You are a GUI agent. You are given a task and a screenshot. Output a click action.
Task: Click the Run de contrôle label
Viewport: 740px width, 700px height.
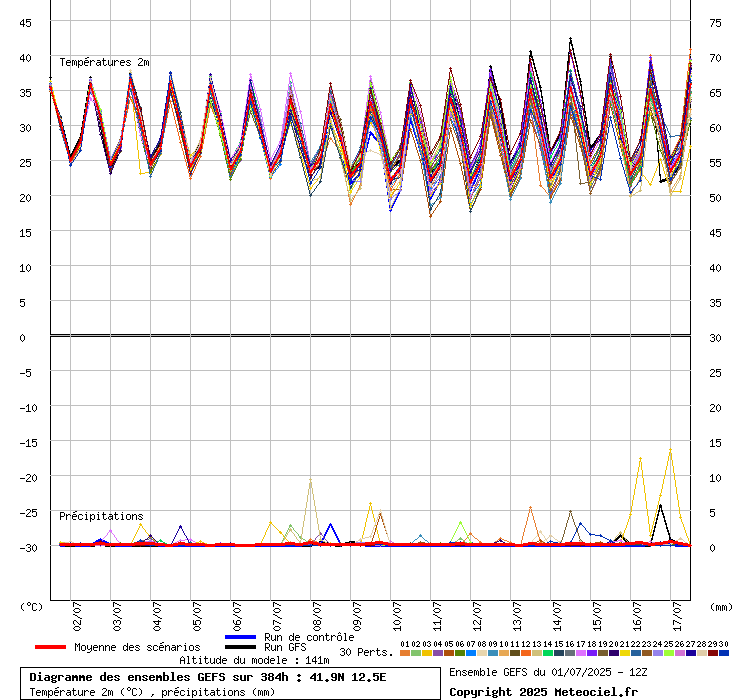(309, 637)
